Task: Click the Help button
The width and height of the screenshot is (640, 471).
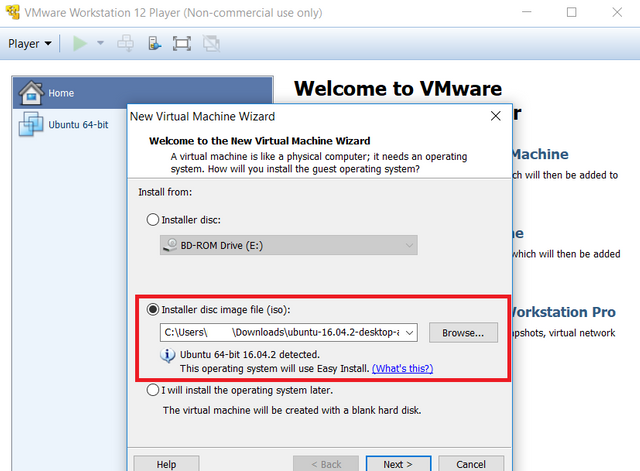Action: (167, 464)
